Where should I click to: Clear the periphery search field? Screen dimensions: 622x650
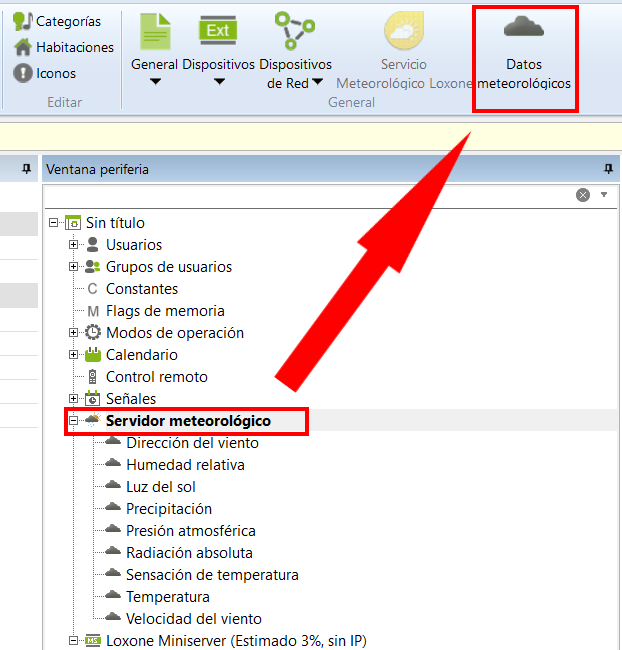[583, 195]
